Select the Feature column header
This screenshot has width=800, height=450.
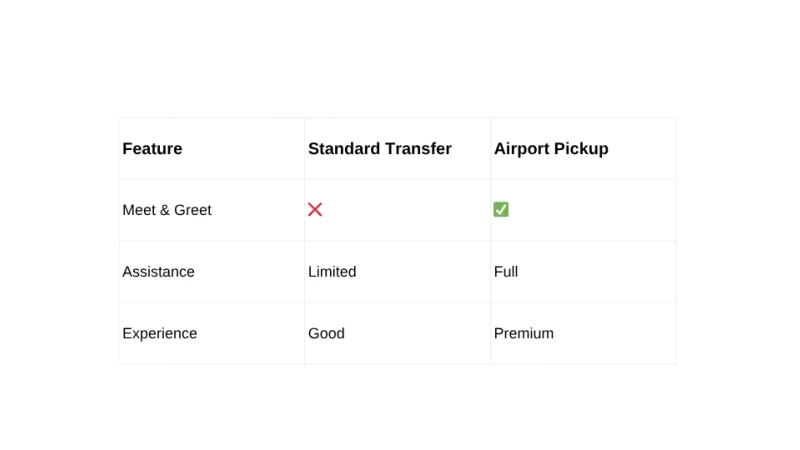(152, 149)
